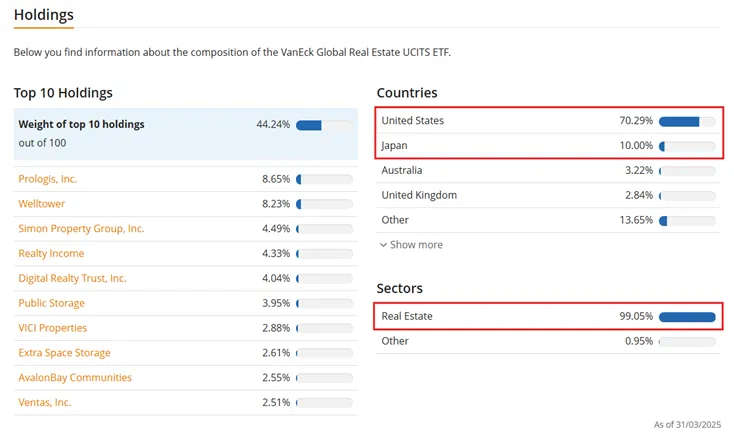Click the 'Sectors' heading
This screenshot has height=442, width=734.
(x=399, y=288)
